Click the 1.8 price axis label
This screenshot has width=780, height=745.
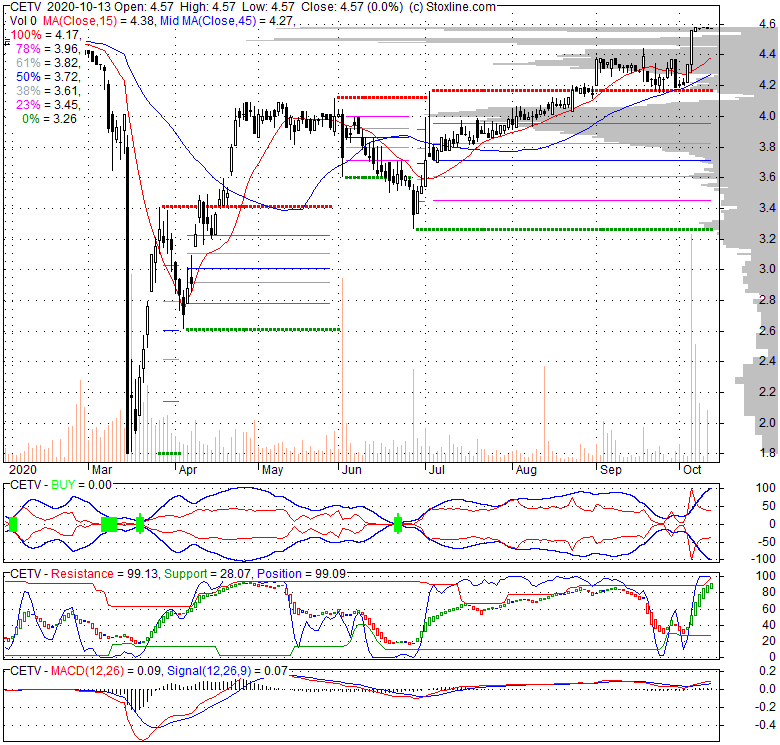[x=767, y=453]
